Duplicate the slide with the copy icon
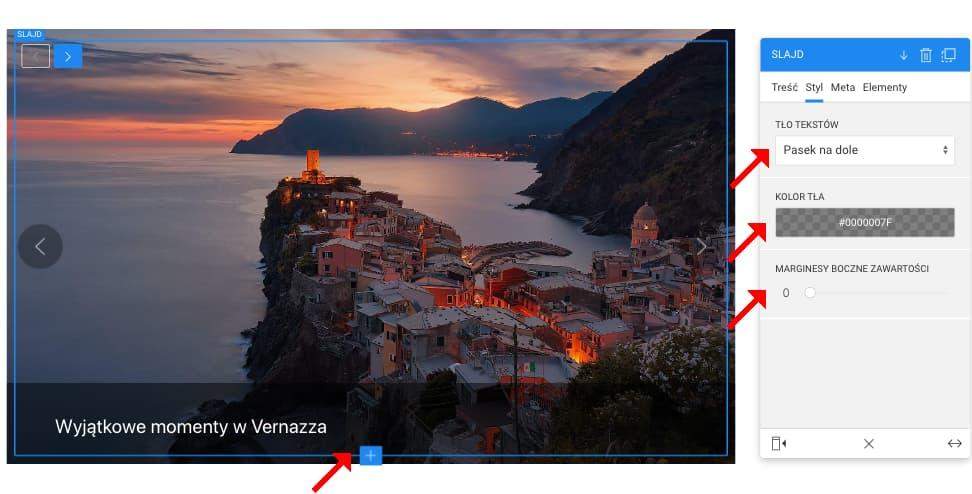This screenshot has height=494, width=972. [x=948, y=55]
